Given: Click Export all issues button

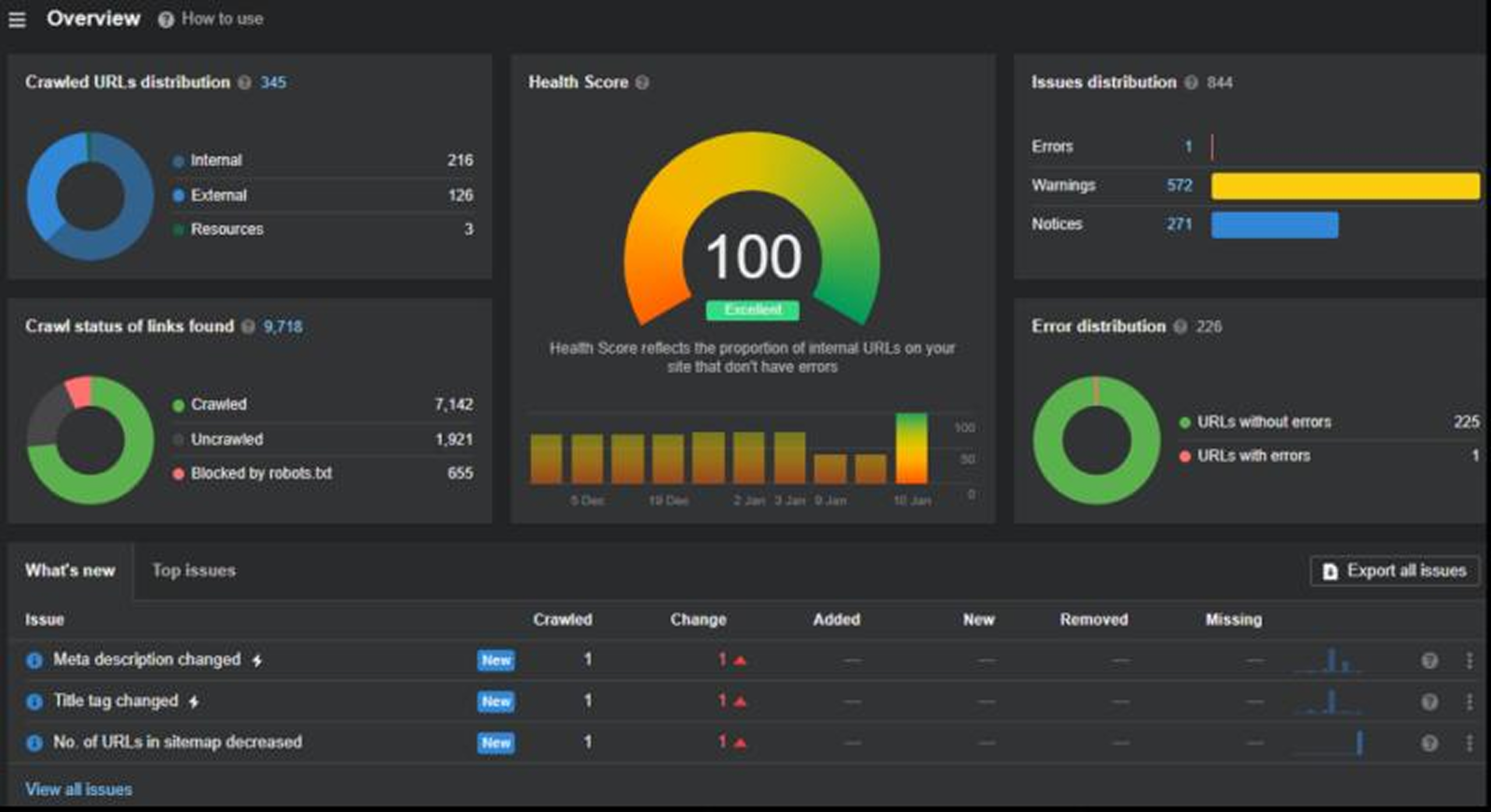Looking at the screenshot, I should tap(1394, 571).
